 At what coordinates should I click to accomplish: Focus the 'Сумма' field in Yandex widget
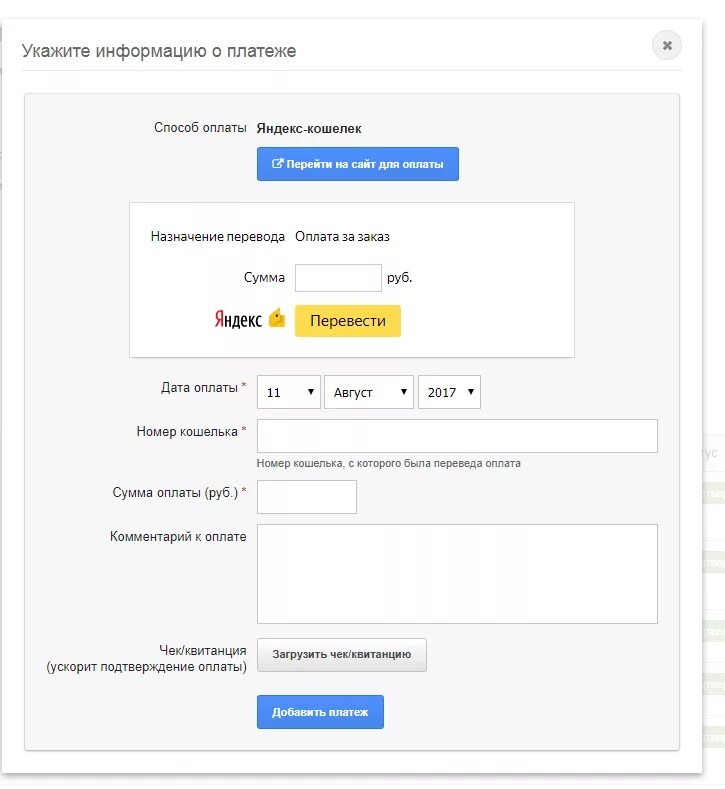pos(338,278)
